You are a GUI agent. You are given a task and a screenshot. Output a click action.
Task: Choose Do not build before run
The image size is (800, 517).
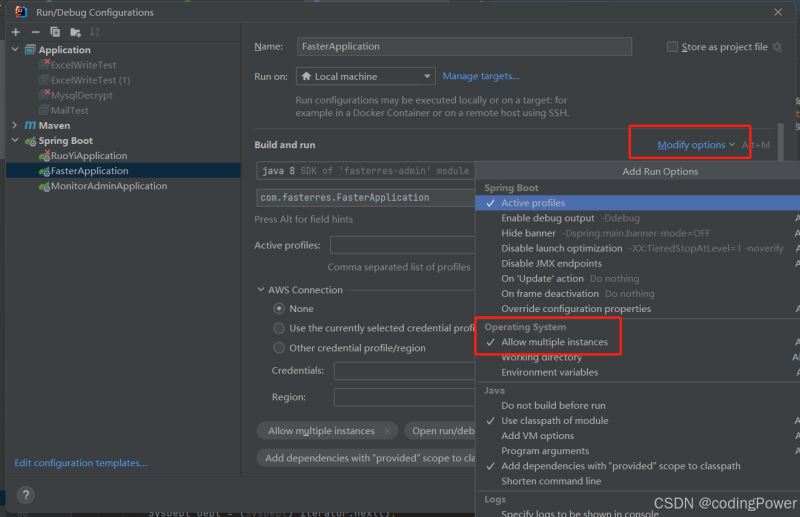point(638,406)
